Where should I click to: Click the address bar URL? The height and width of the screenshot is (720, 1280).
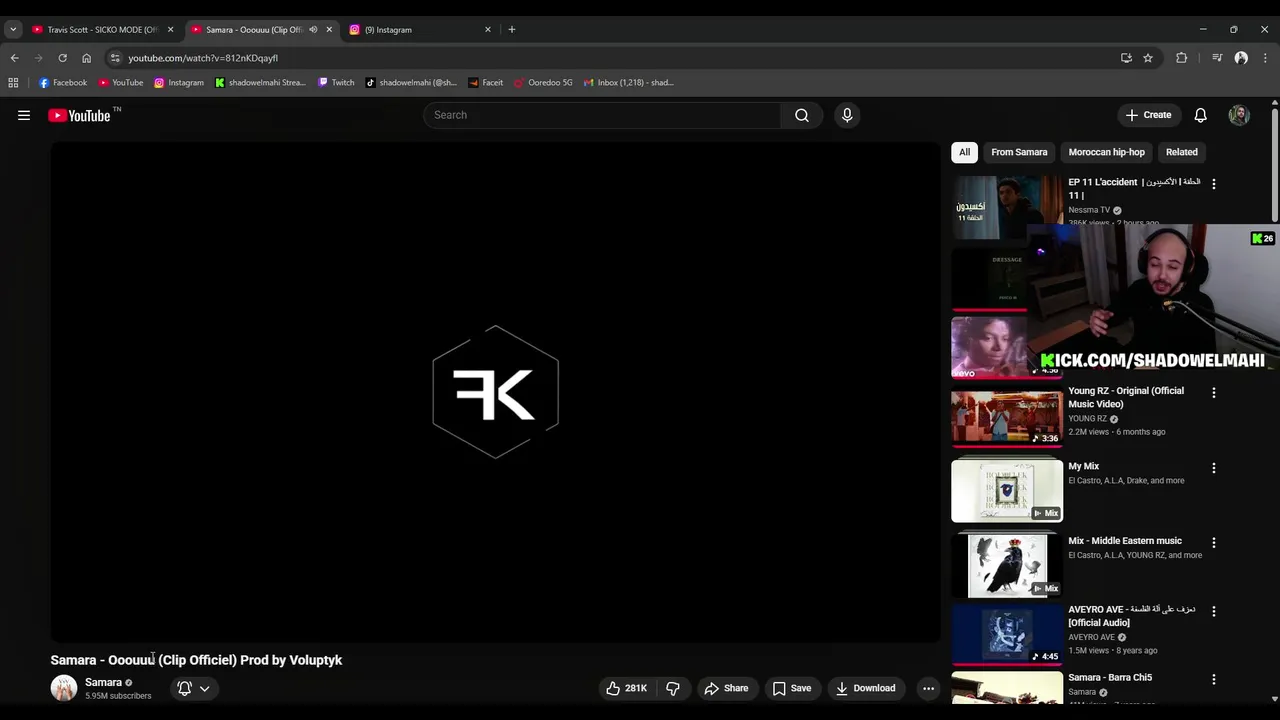tap(203, 58)
